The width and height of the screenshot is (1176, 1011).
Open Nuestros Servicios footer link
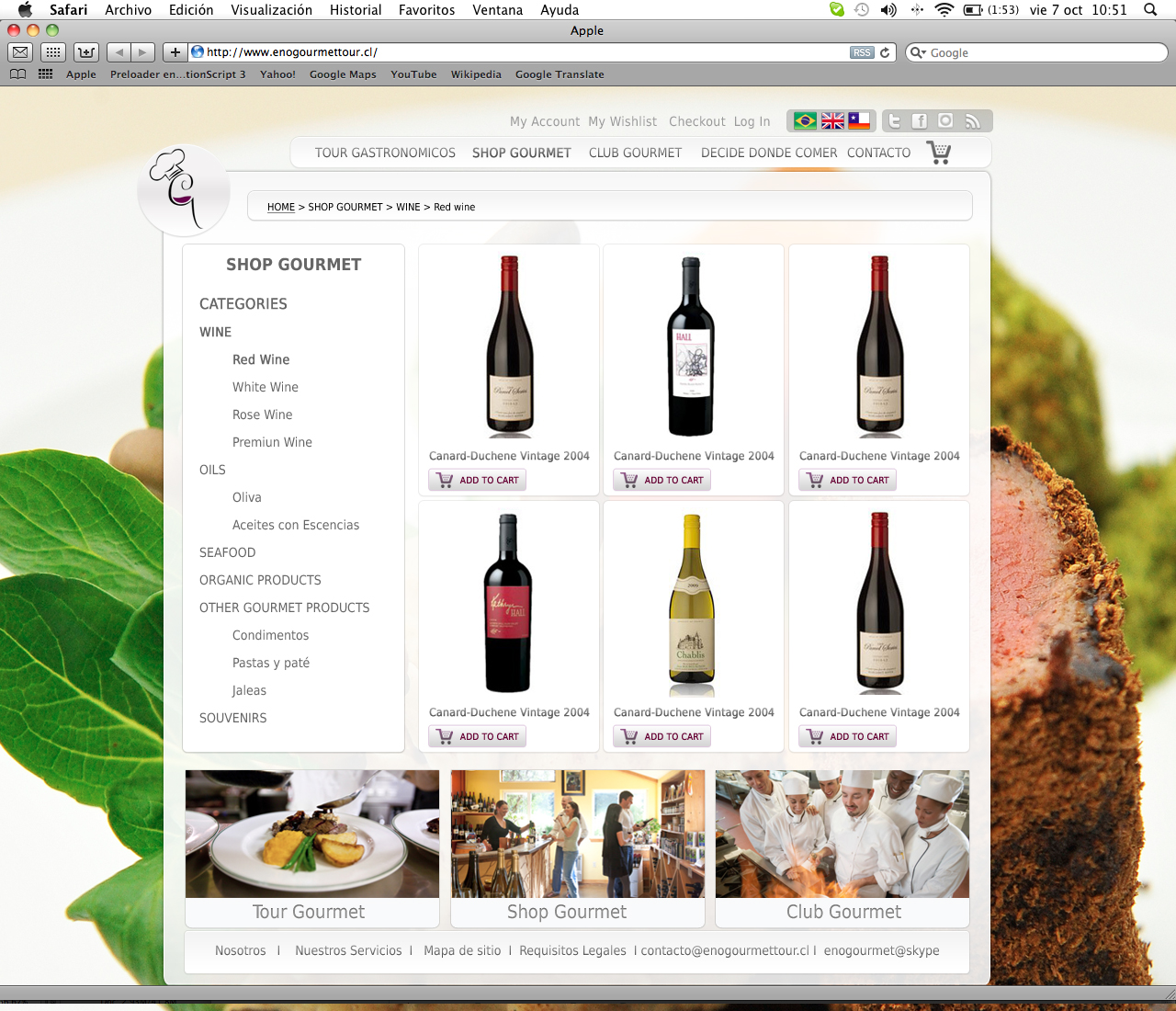tap(348, 950)
